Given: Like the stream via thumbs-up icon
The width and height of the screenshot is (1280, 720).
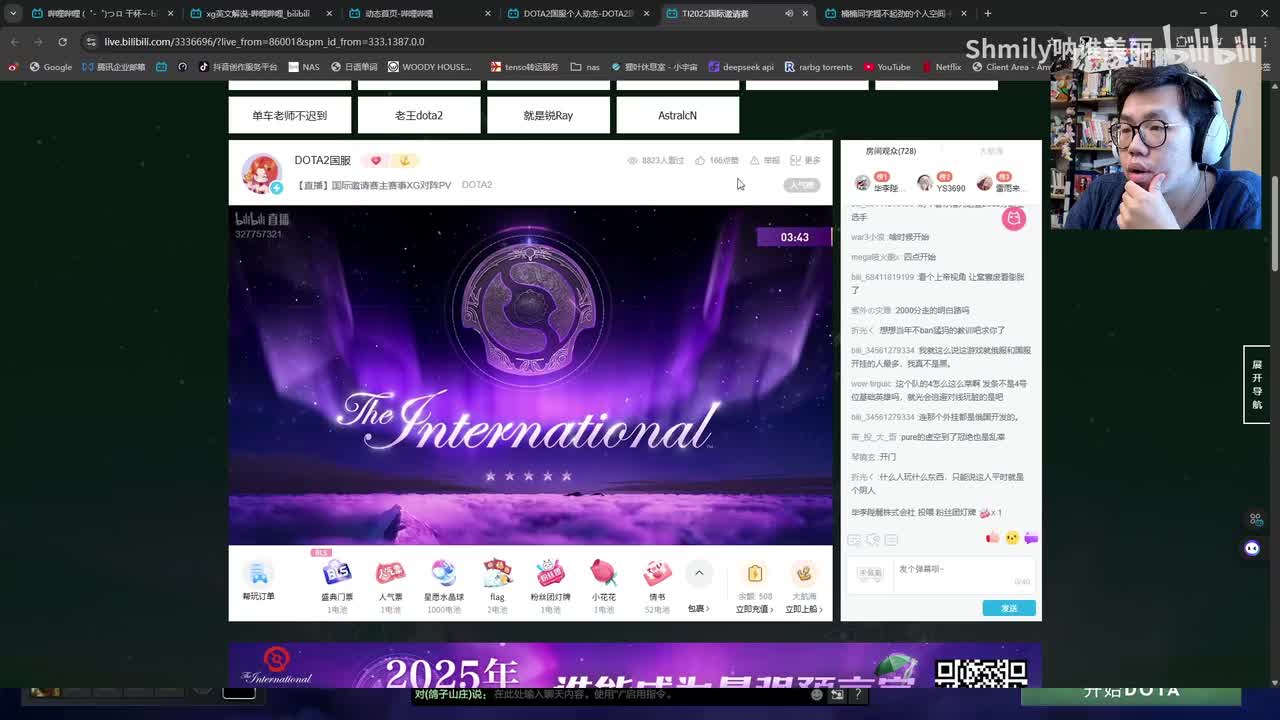Looking at the screenshot, I should click(700, 160).
